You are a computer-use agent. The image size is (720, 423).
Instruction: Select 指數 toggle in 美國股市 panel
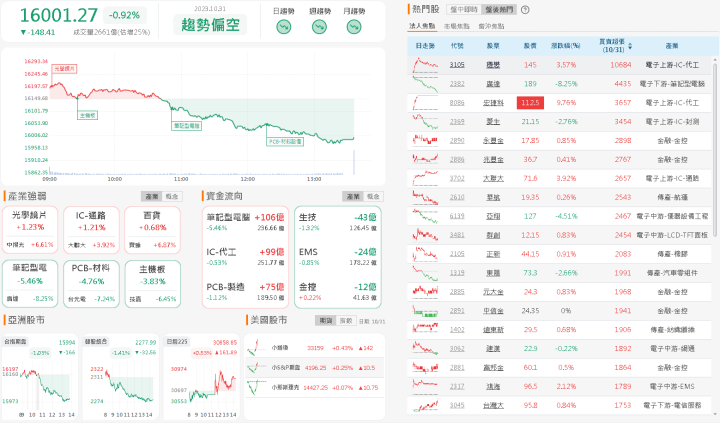[x=346, y=321]
